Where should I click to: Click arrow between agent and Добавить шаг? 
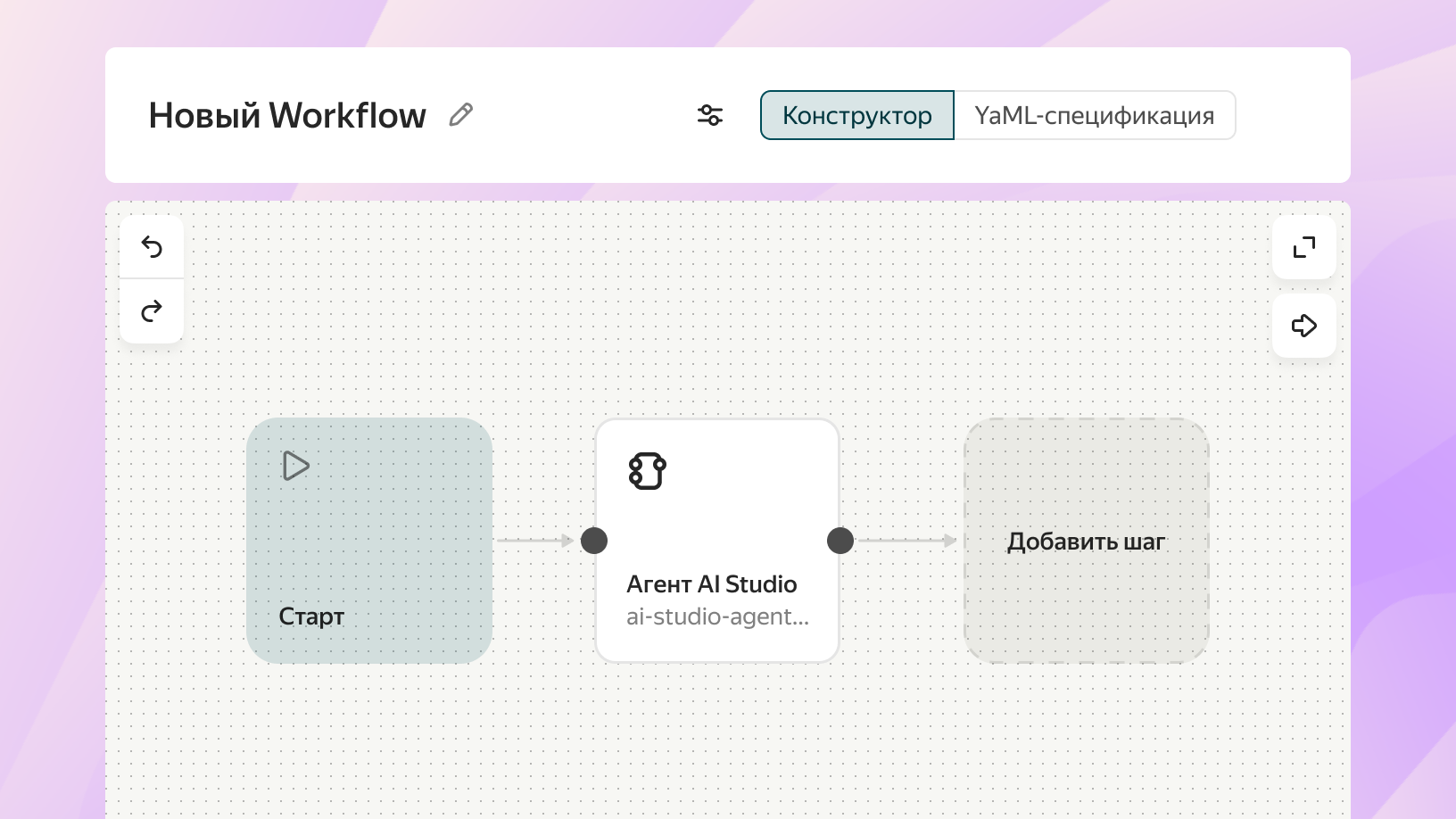point(906,541)
